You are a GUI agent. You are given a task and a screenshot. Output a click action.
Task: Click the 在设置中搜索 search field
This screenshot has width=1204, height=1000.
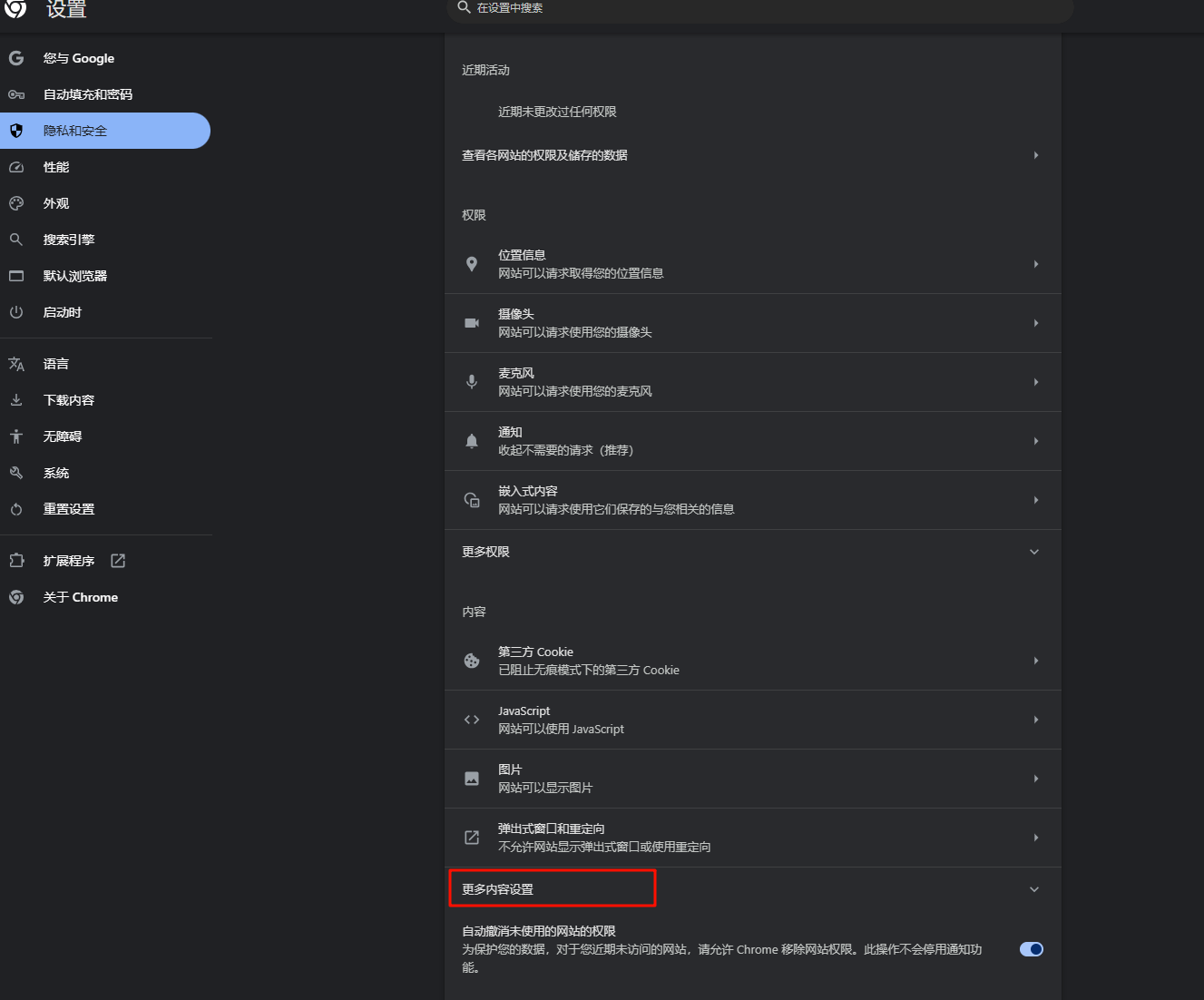(760, 8)
